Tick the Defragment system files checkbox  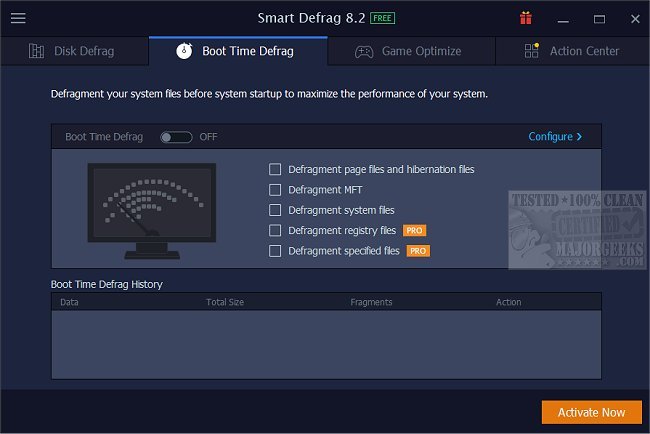pos(275,210)
